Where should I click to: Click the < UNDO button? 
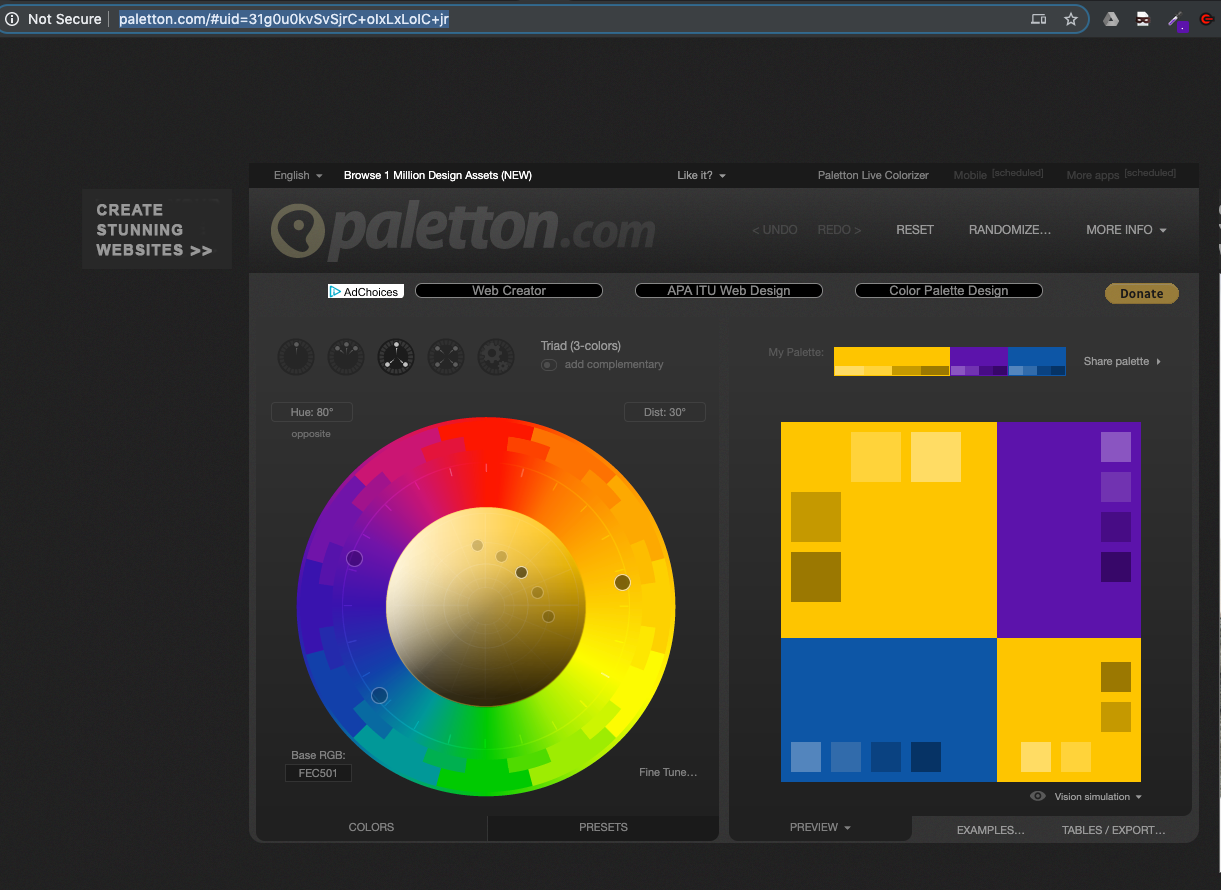point(775,230)
